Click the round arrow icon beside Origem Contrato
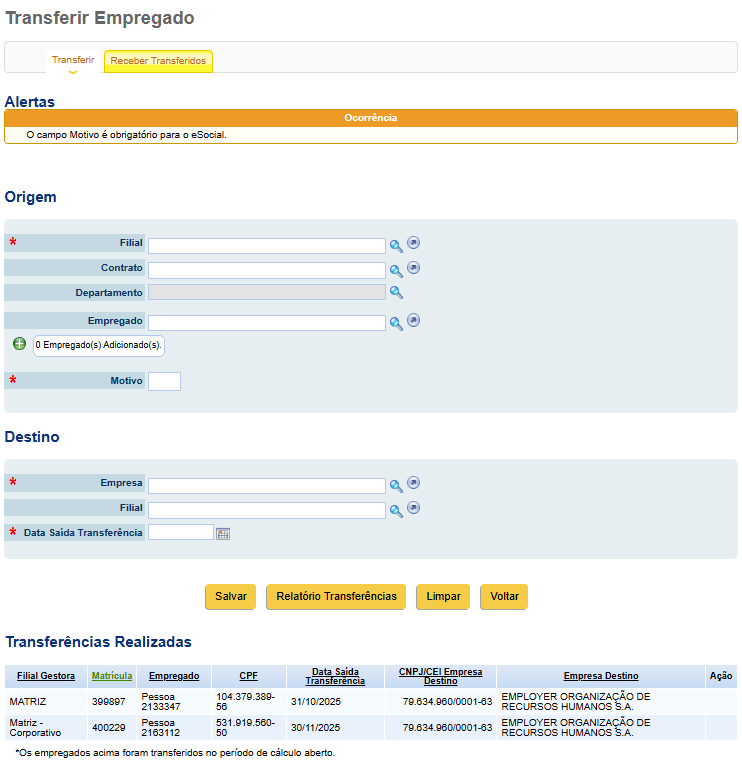 pyautogui.click(x=413, y=268)
